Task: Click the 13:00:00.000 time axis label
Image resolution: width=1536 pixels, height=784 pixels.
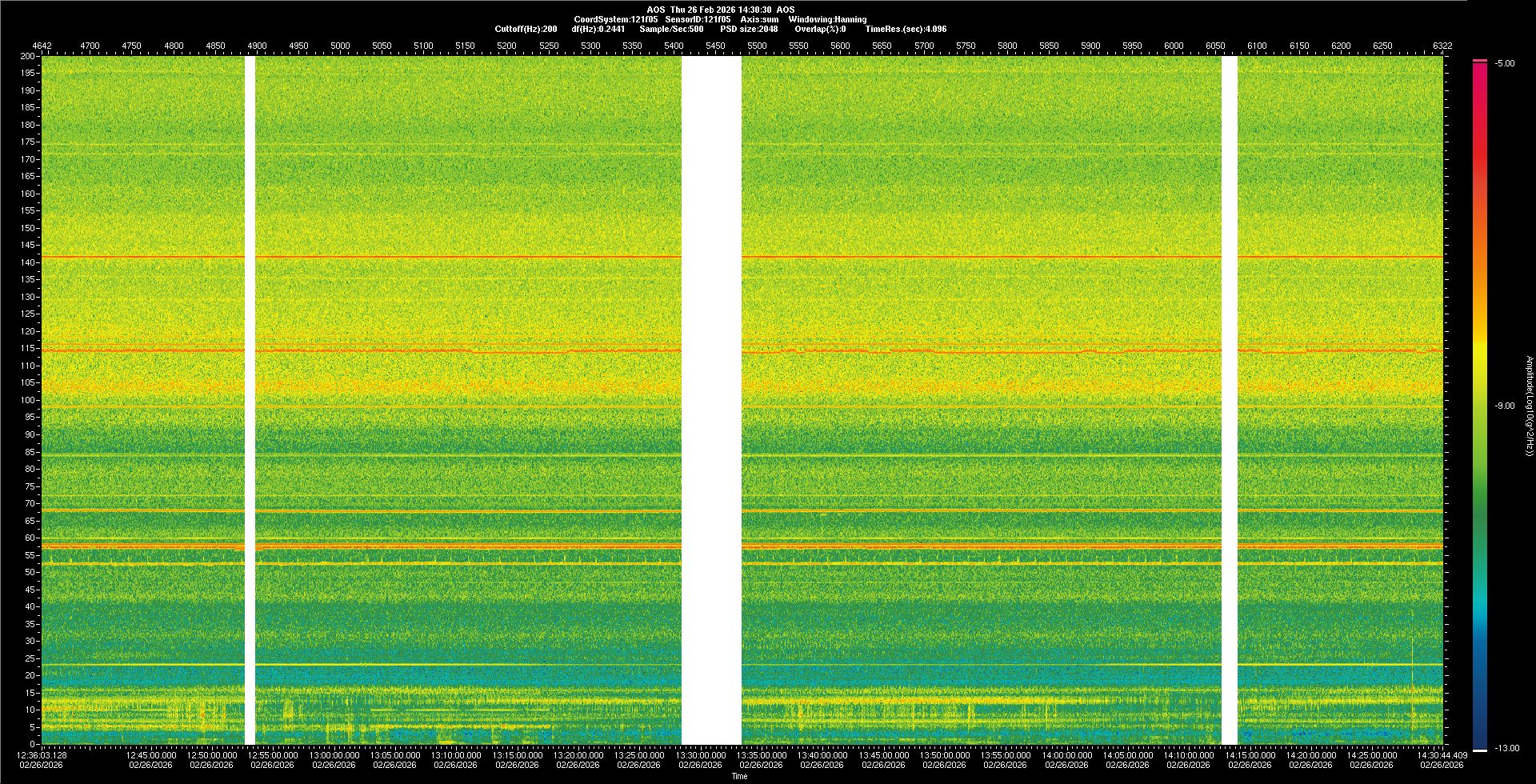Action: pos(334,755)
